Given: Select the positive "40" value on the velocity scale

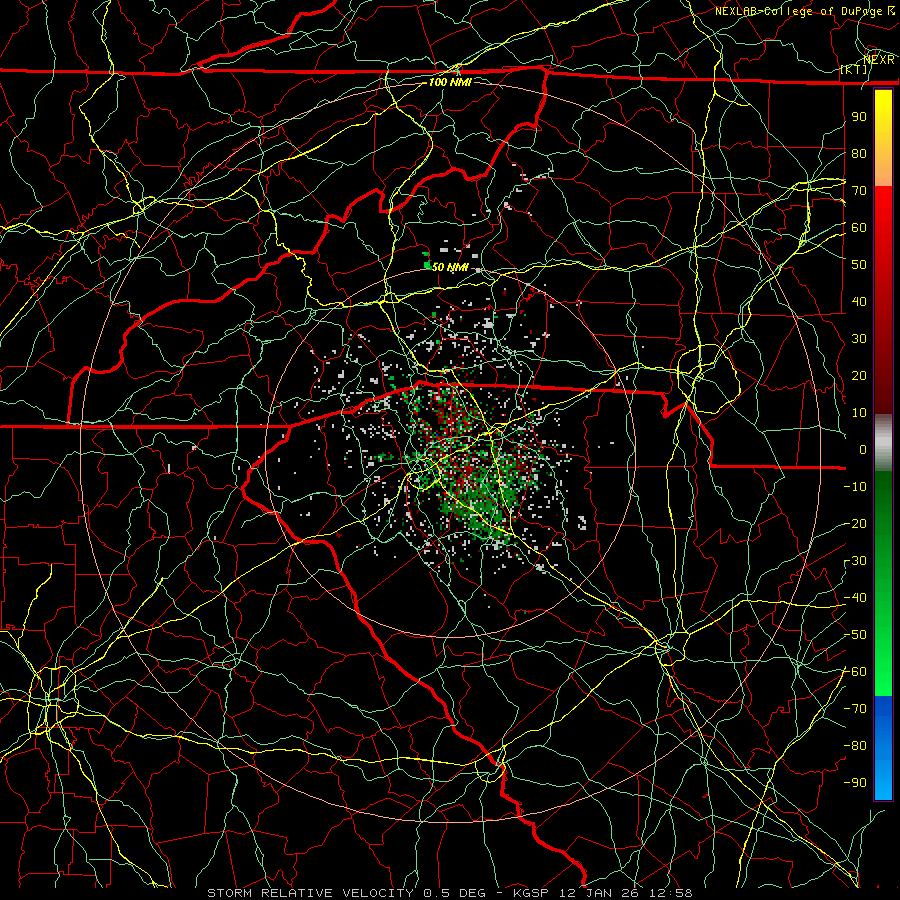Looking at the screenshot, I should click(x=859, y=301).
